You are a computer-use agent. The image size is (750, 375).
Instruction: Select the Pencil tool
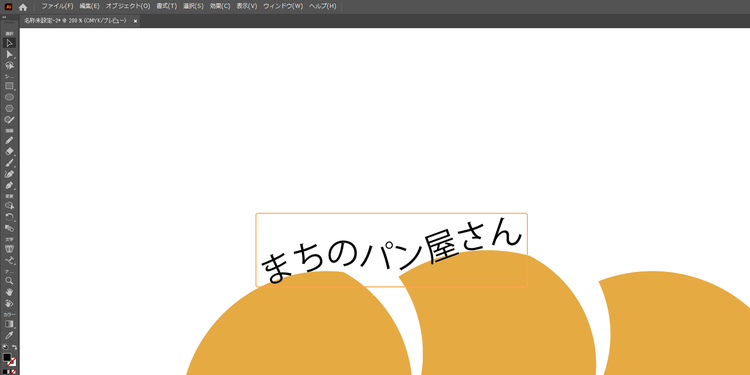coord(9,140)
